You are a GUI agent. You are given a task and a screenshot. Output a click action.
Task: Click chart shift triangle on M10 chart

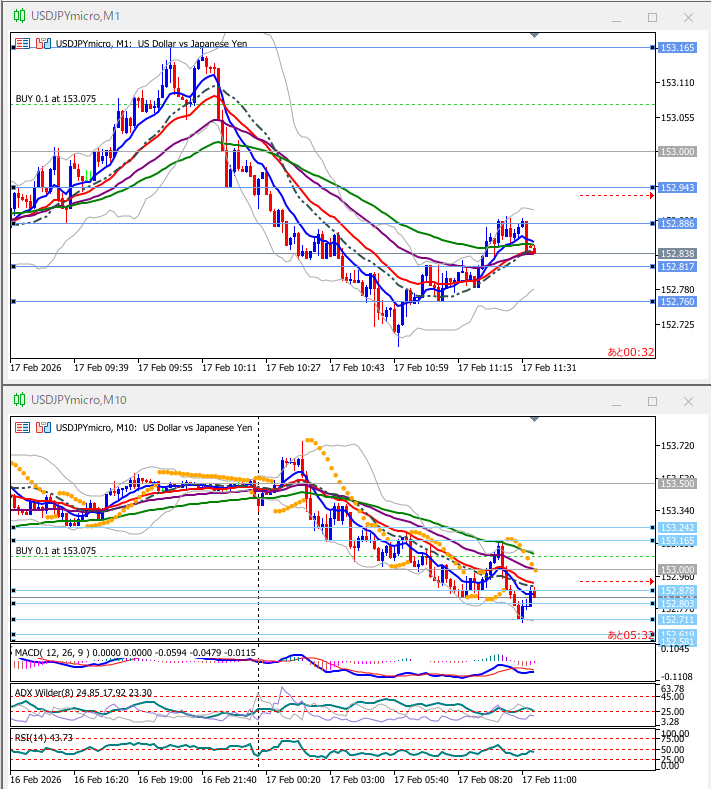535,419
